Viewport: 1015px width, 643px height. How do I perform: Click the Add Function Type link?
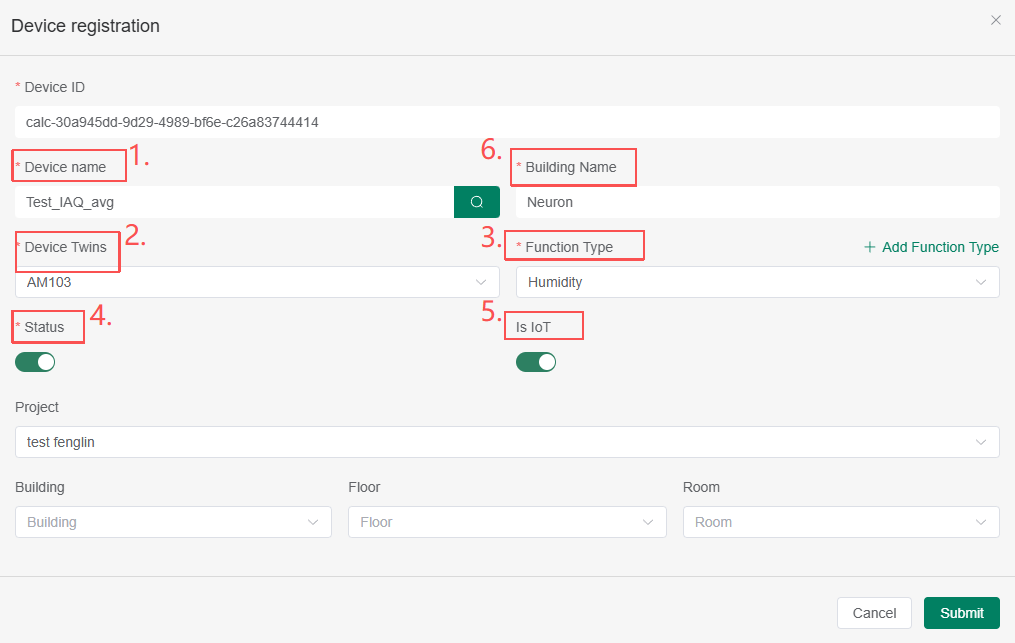click(x=939, y=247)
